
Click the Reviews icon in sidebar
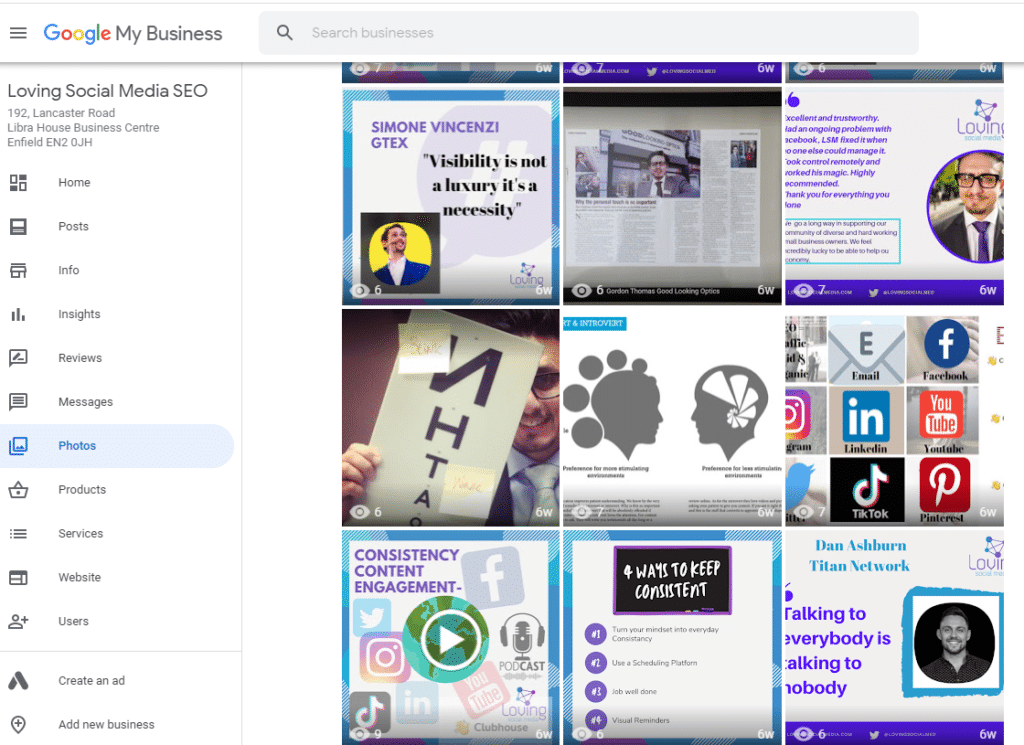coord(18,358)
